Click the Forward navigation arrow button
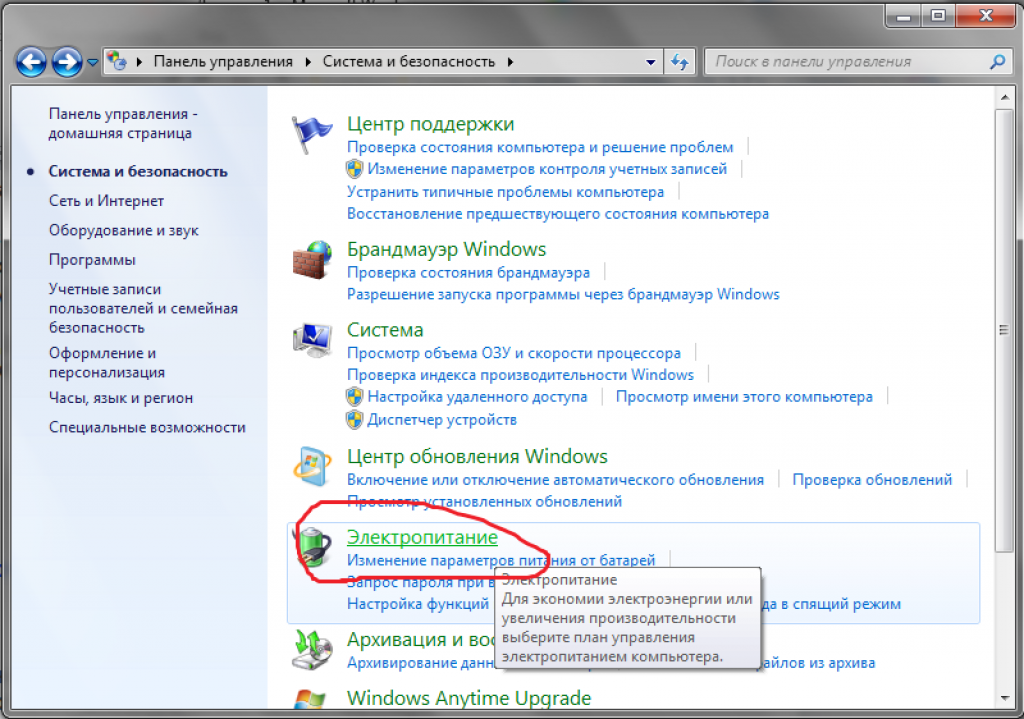The width and height of the screenshot is (1024, 719). 67,63
